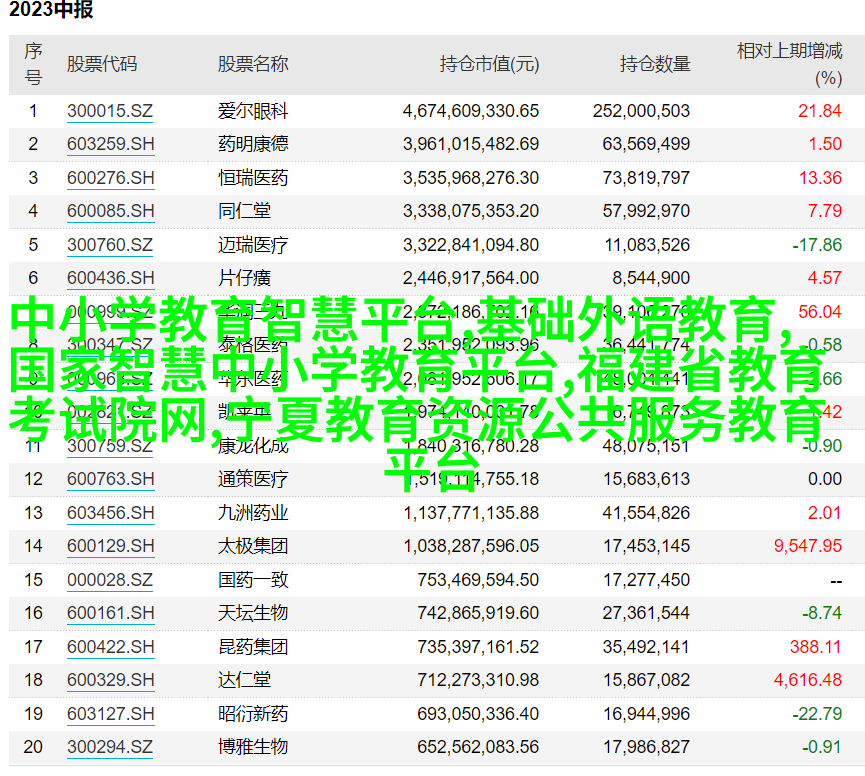Click stock name 太极集团
This screenshot has height=776, width=865.
pyautogui.click(x=253, y=546)
